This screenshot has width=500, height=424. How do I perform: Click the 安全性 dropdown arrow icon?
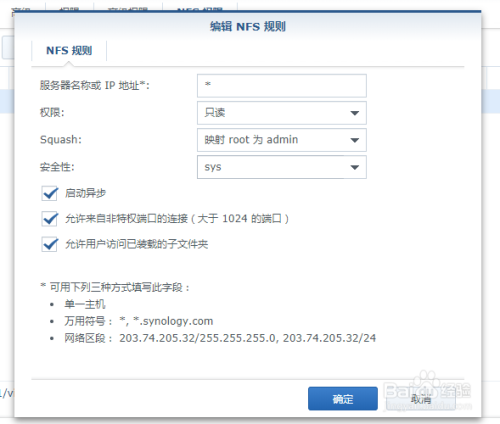[x=355, y=167]
